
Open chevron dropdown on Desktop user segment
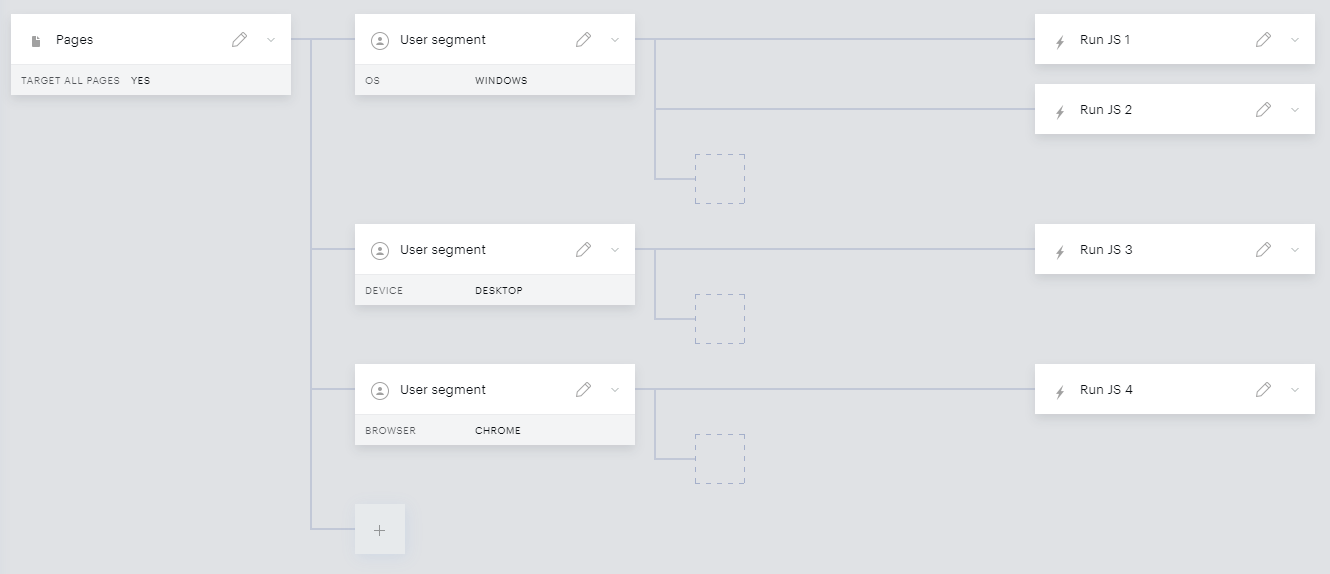point(615,250)
